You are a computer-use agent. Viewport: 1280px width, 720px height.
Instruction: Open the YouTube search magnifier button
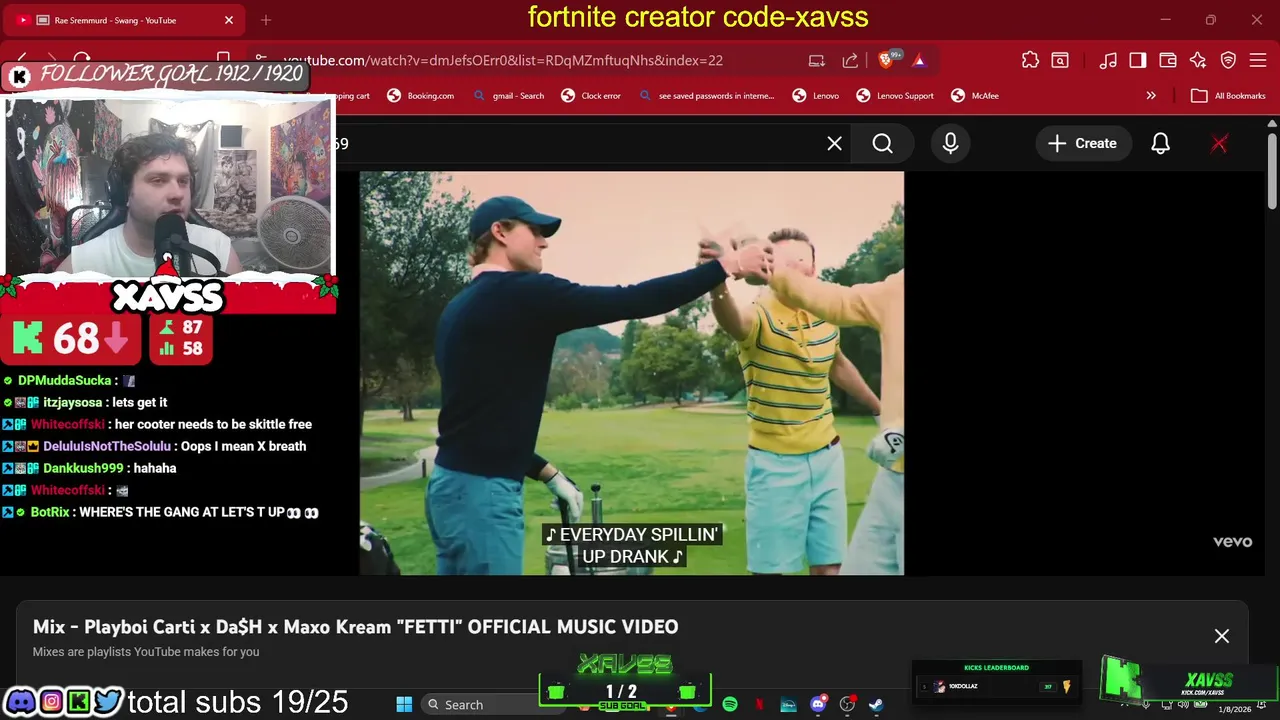[883, 143]
